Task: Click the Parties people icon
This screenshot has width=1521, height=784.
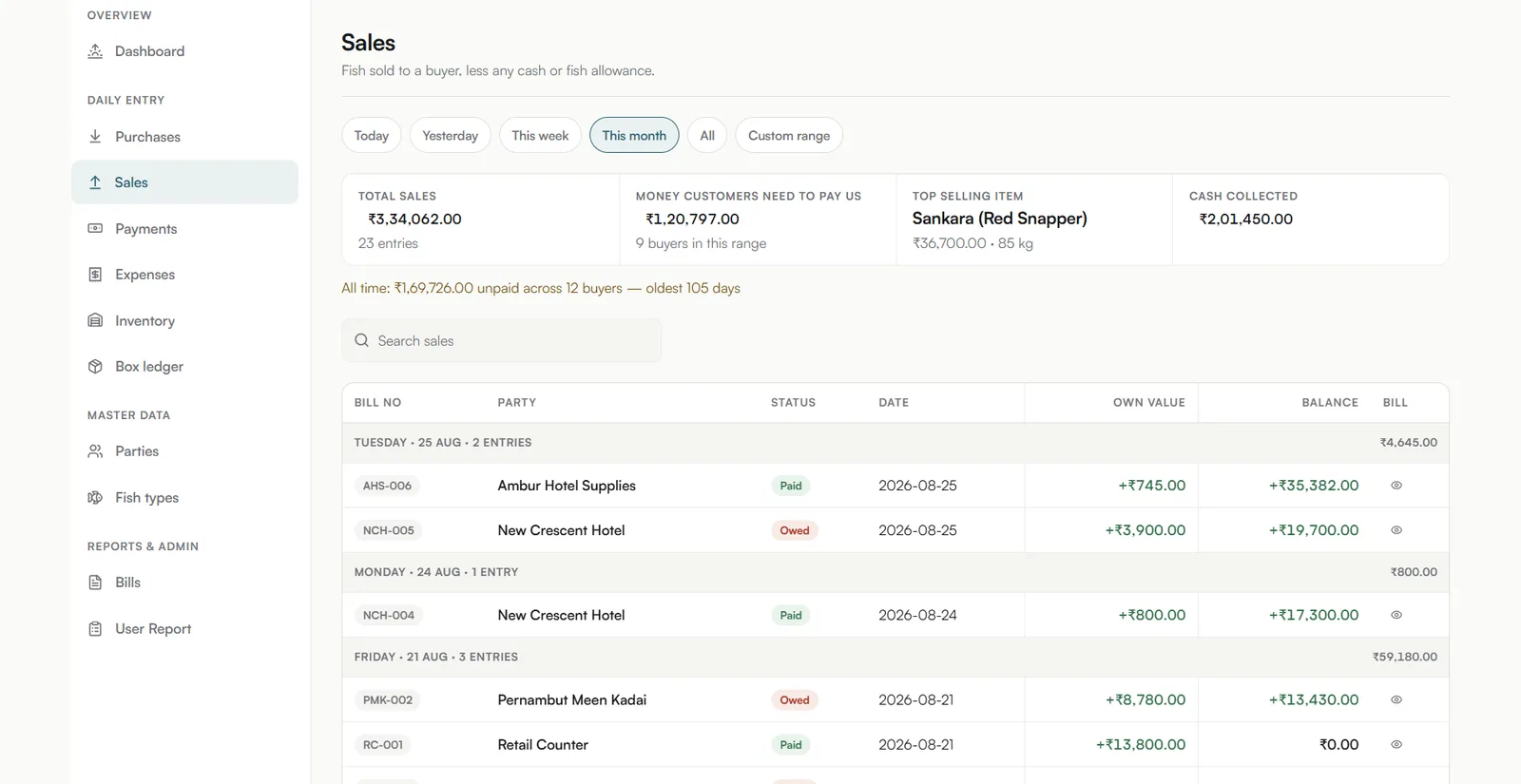Action: pos(95,451)
